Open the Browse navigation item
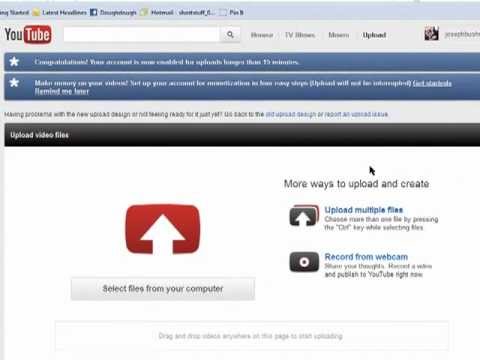 point(262,35)
